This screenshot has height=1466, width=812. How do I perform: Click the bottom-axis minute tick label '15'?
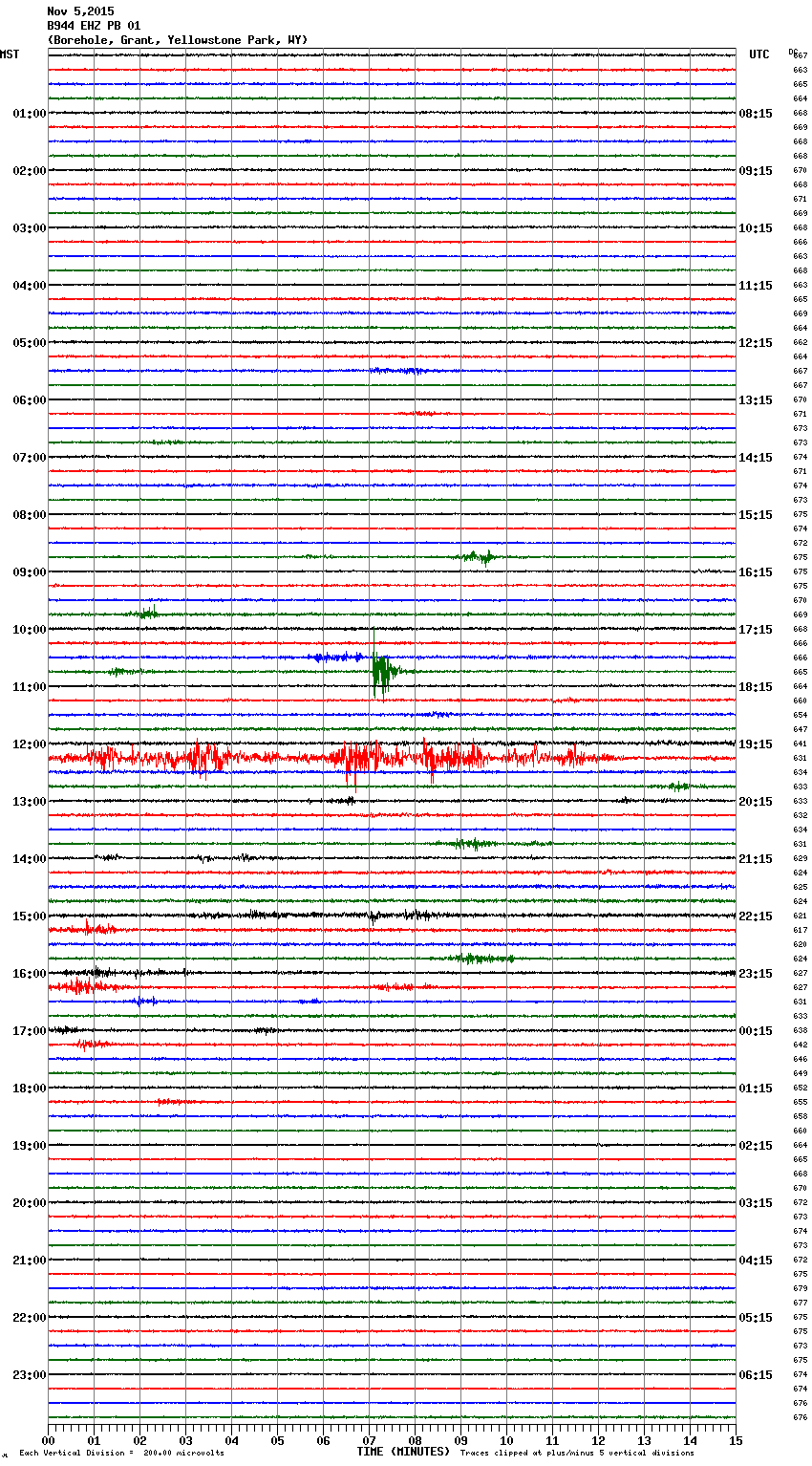point(736,1440)
